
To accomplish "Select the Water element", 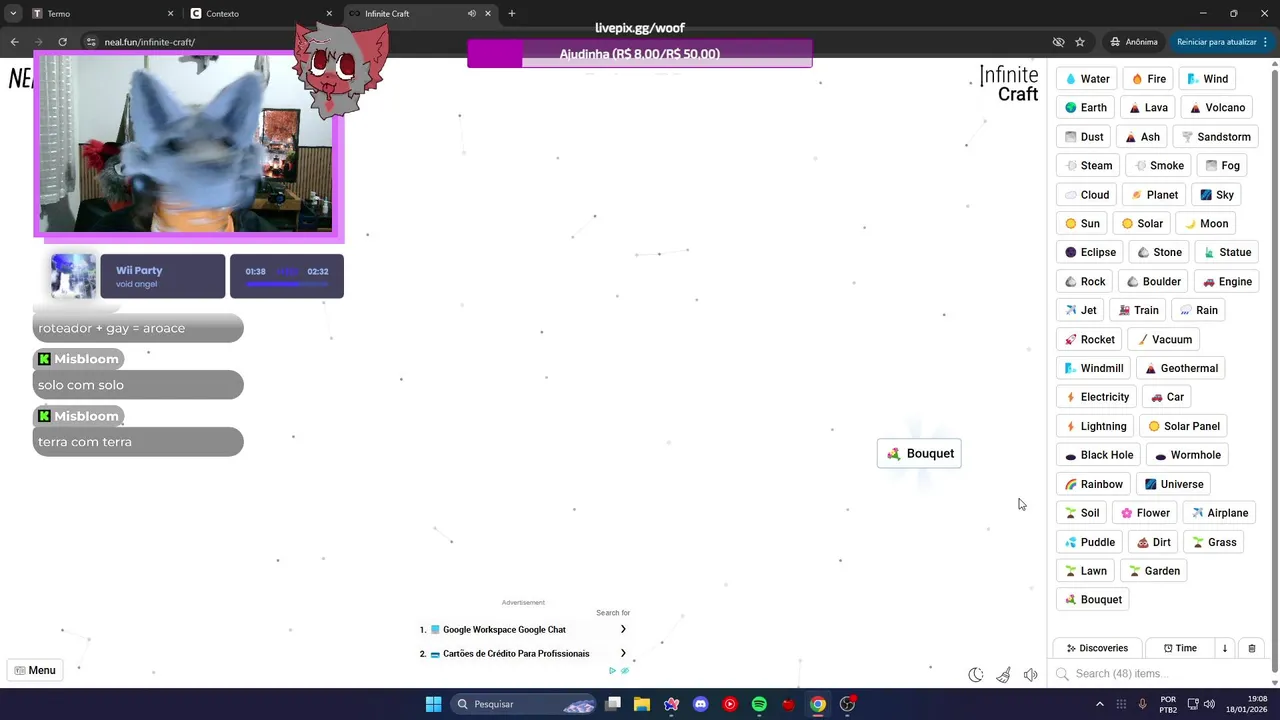I will [x=1087, y=79].
